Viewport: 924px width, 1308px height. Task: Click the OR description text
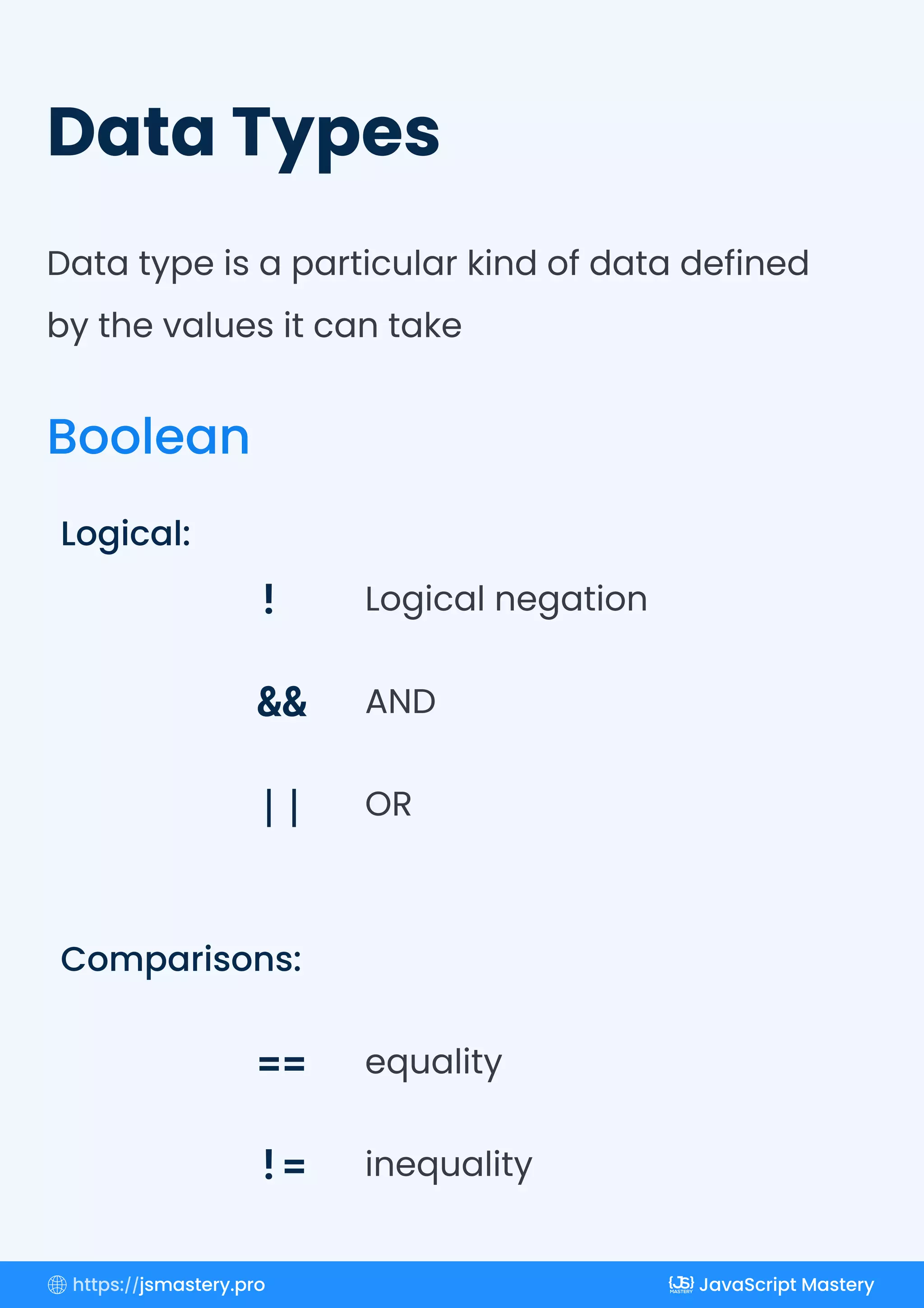[388, 804]
